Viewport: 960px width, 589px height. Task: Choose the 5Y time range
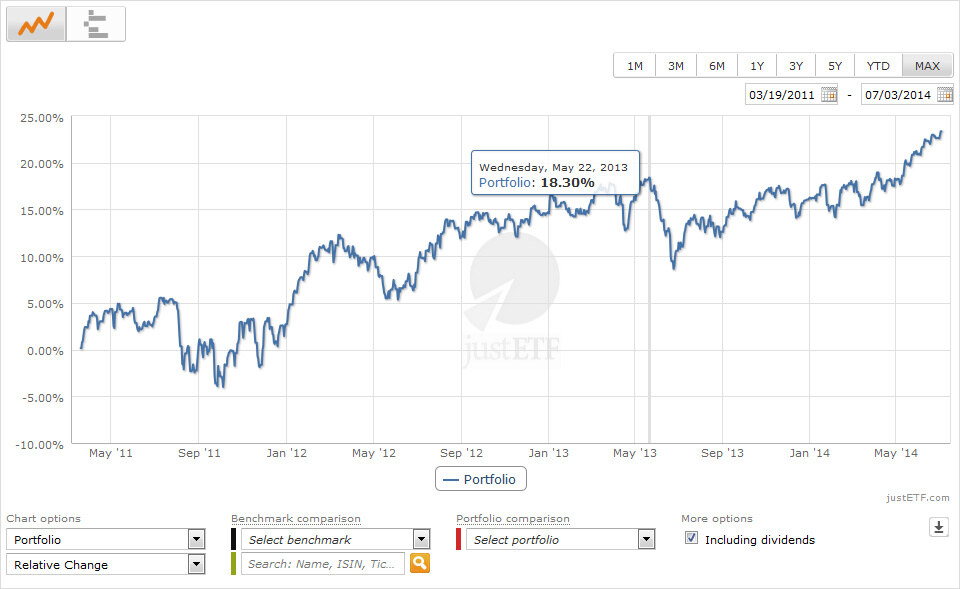[835, 66]
